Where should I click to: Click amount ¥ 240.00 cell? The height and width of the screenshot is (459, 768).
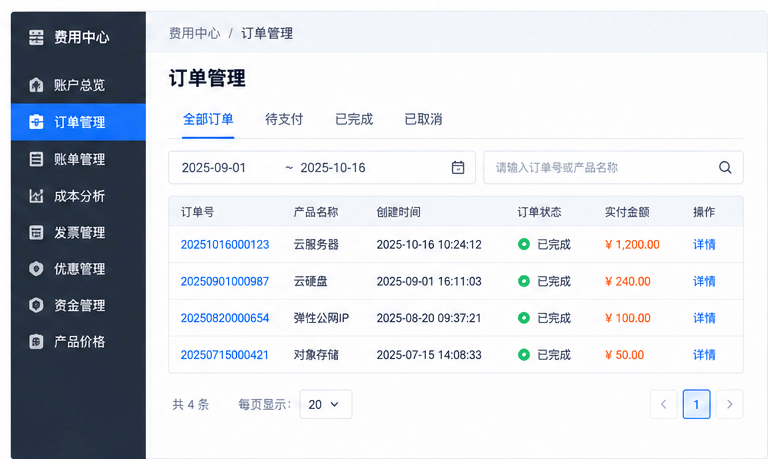[628, 281]
